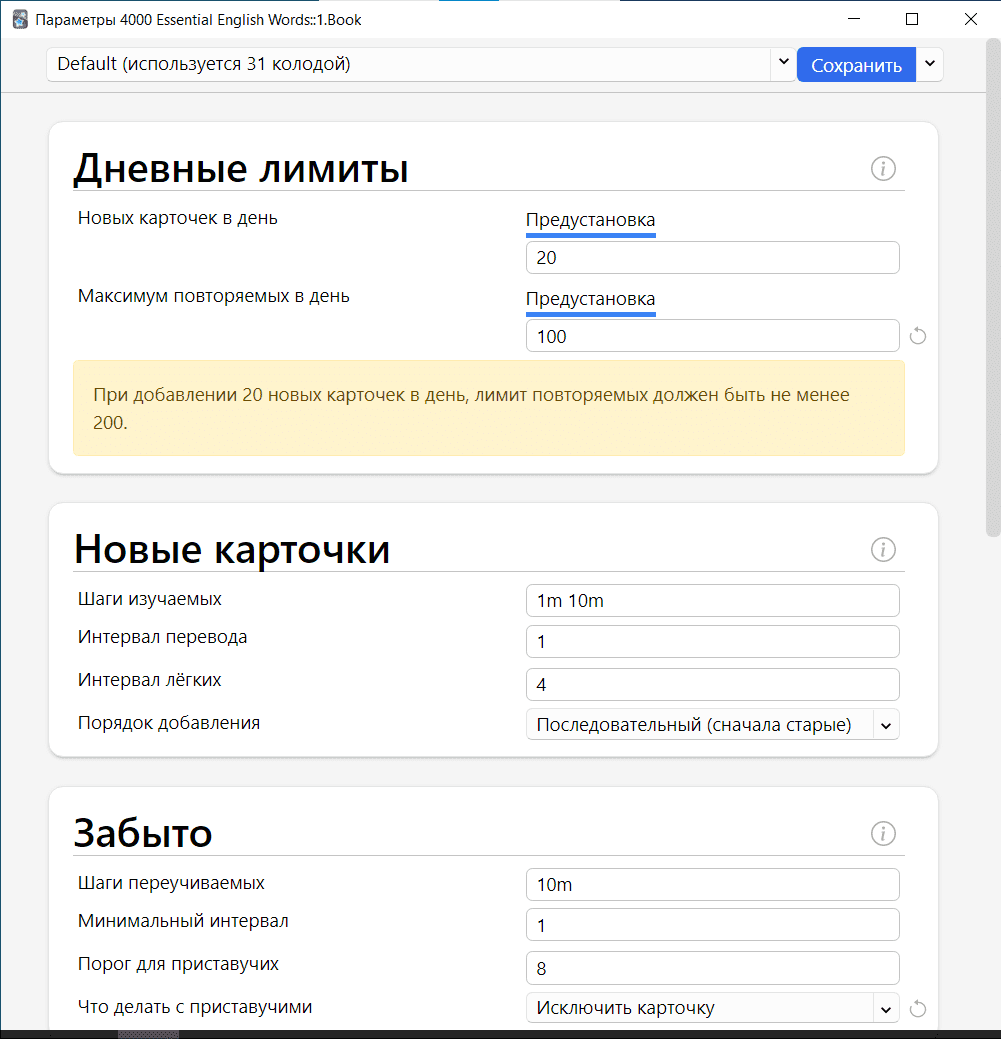Click the Новых карточек в день field
The height and width of the screenshot is (1039, 1001).
(x=712, y=258)
